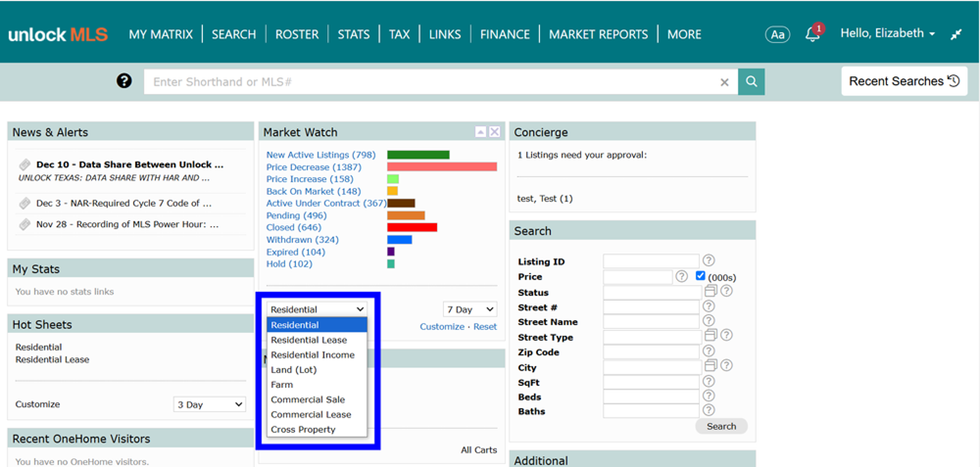
Task: Open New Active Listings (798) link
Action: click(320, 155)
